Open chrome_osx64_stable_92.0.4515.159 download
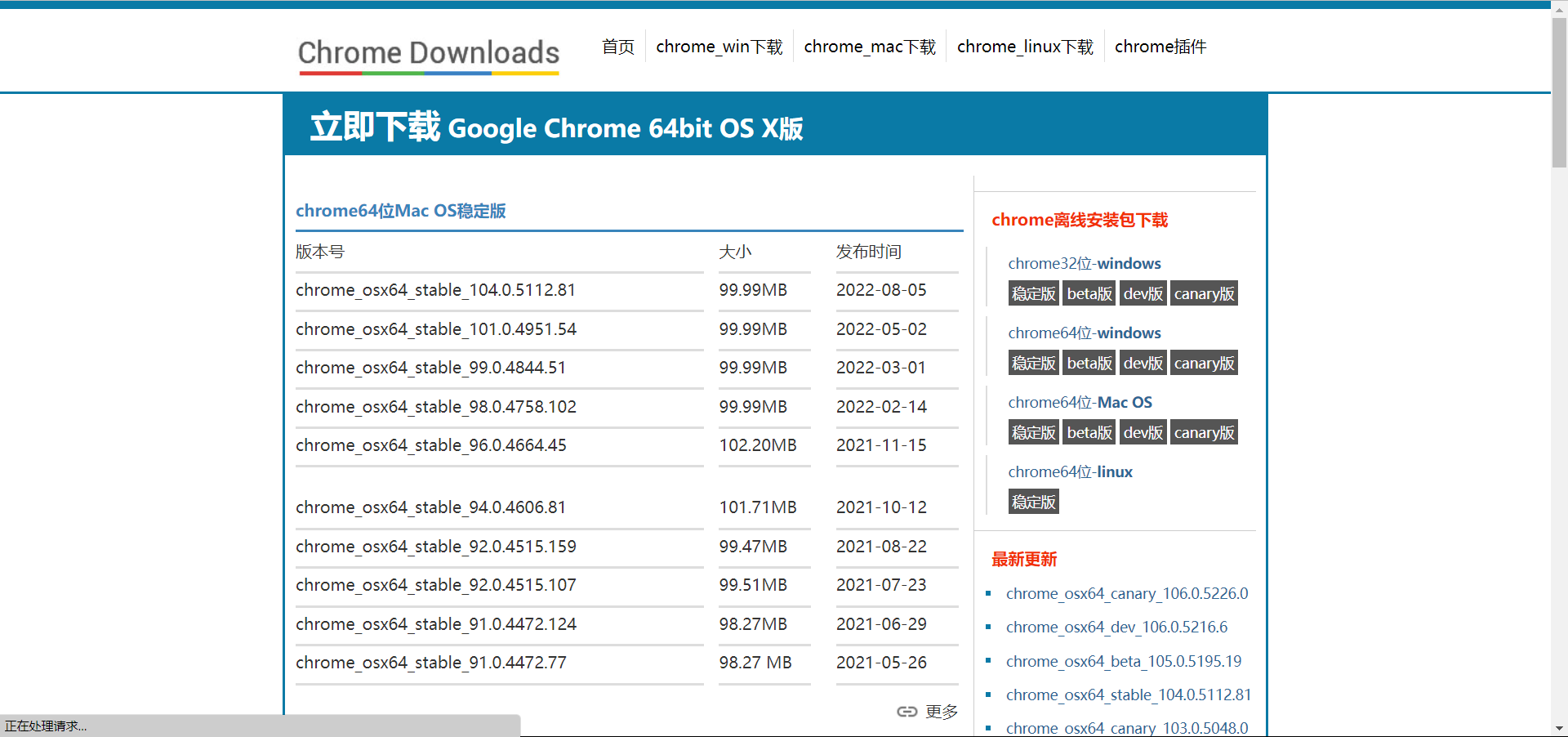The height and width of the screenshot is (737, 1568). [436, 547]
